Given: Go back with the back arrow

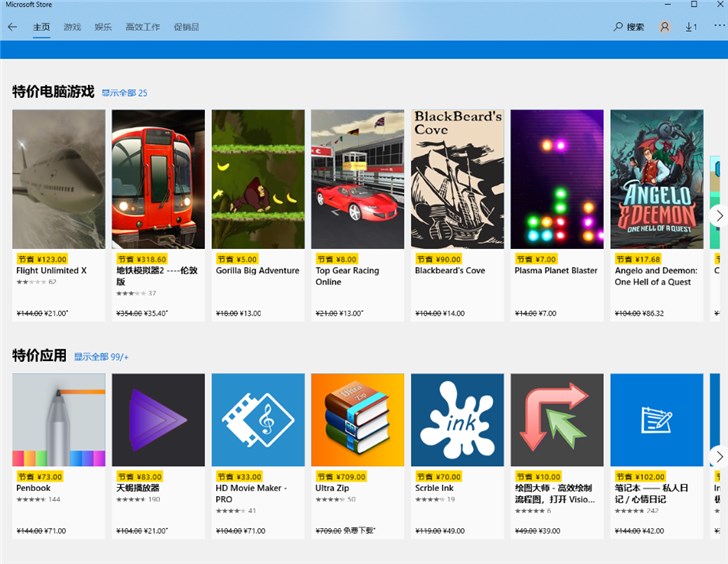Looking at the screenshot, I should click(x=13, y=27).
